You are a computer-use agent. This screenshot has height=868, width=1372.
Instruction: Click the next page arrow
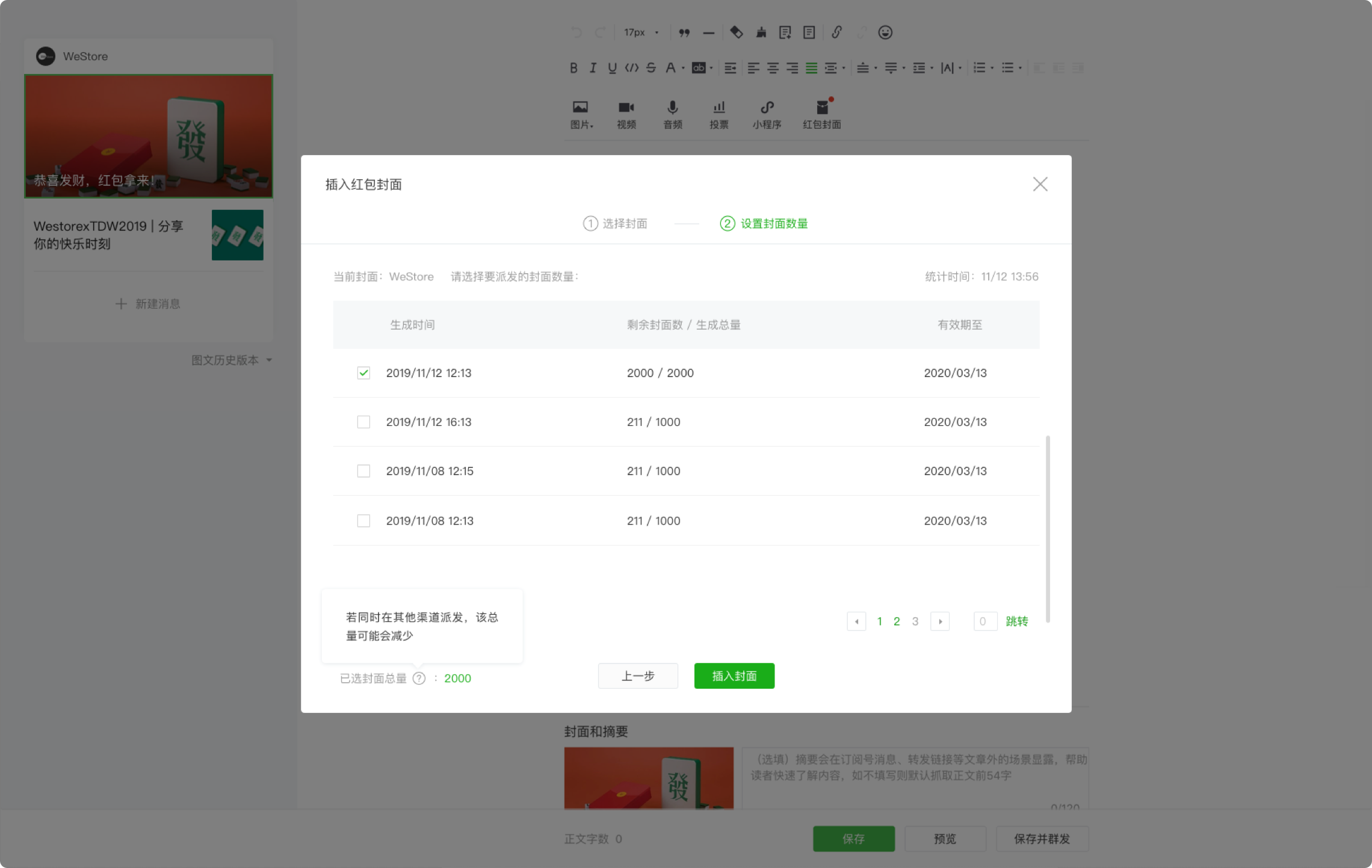(x=940, y=621)
